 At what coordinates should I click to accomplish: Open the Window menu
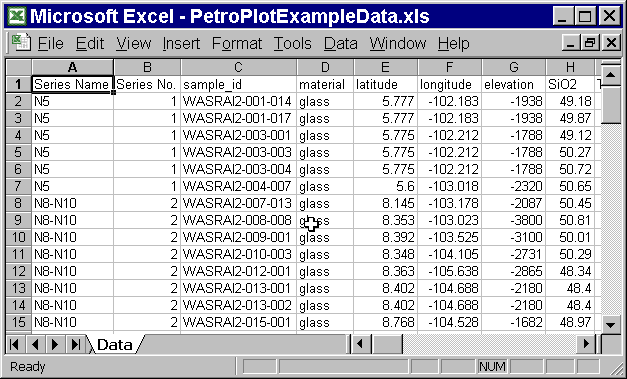coord(398,43)
